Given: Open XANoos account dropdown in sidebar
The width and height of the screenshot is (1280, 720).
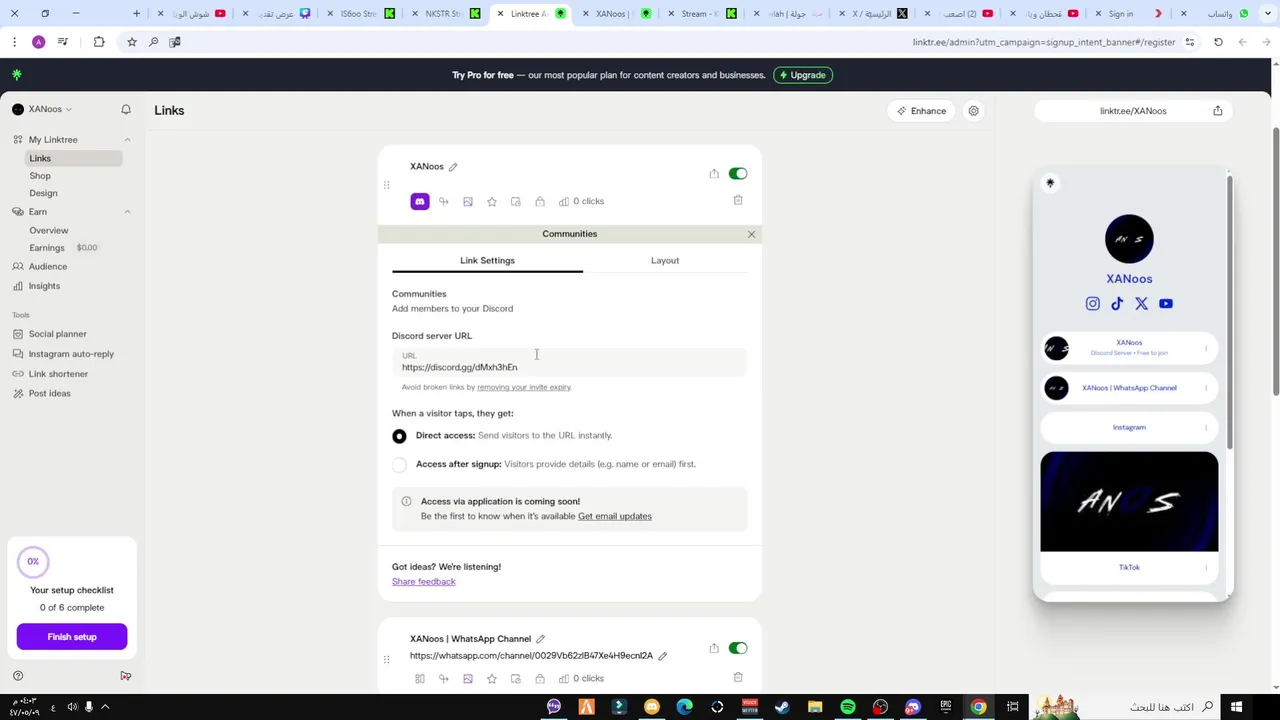Looking at the screenshot, I should point(42,109).
